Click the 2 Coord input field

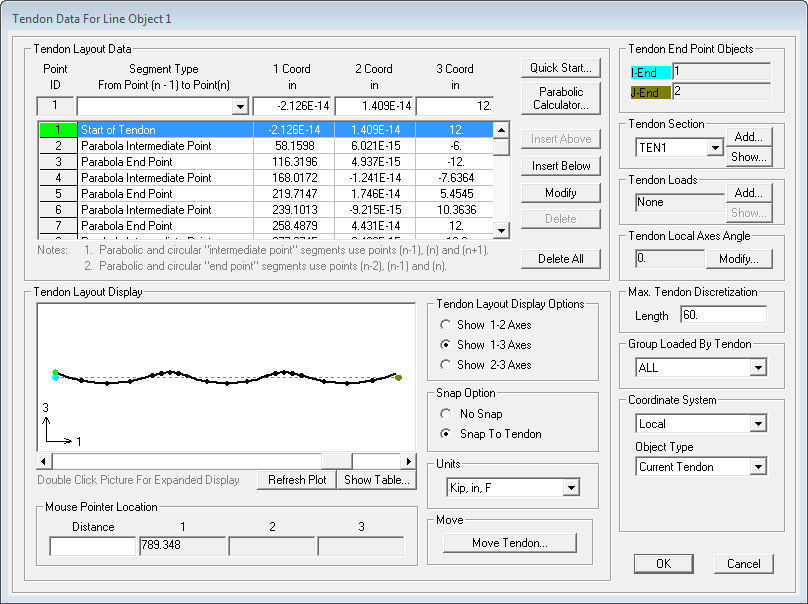pyautogui.click(x=374, y=106)
